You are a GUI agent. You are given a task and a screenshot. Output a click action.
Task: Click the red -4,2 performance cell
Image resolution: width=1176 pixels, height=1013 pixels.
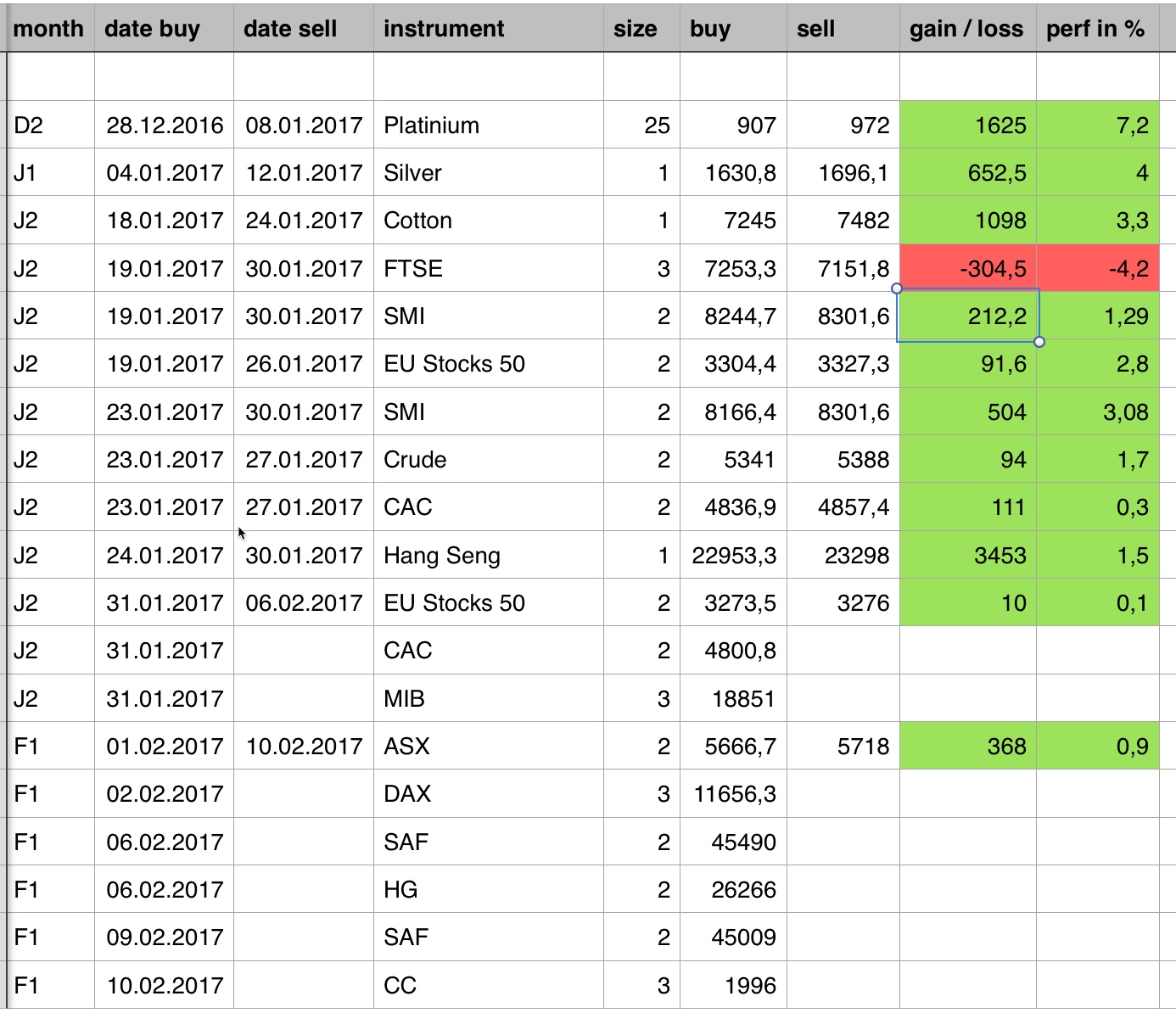1097,269
